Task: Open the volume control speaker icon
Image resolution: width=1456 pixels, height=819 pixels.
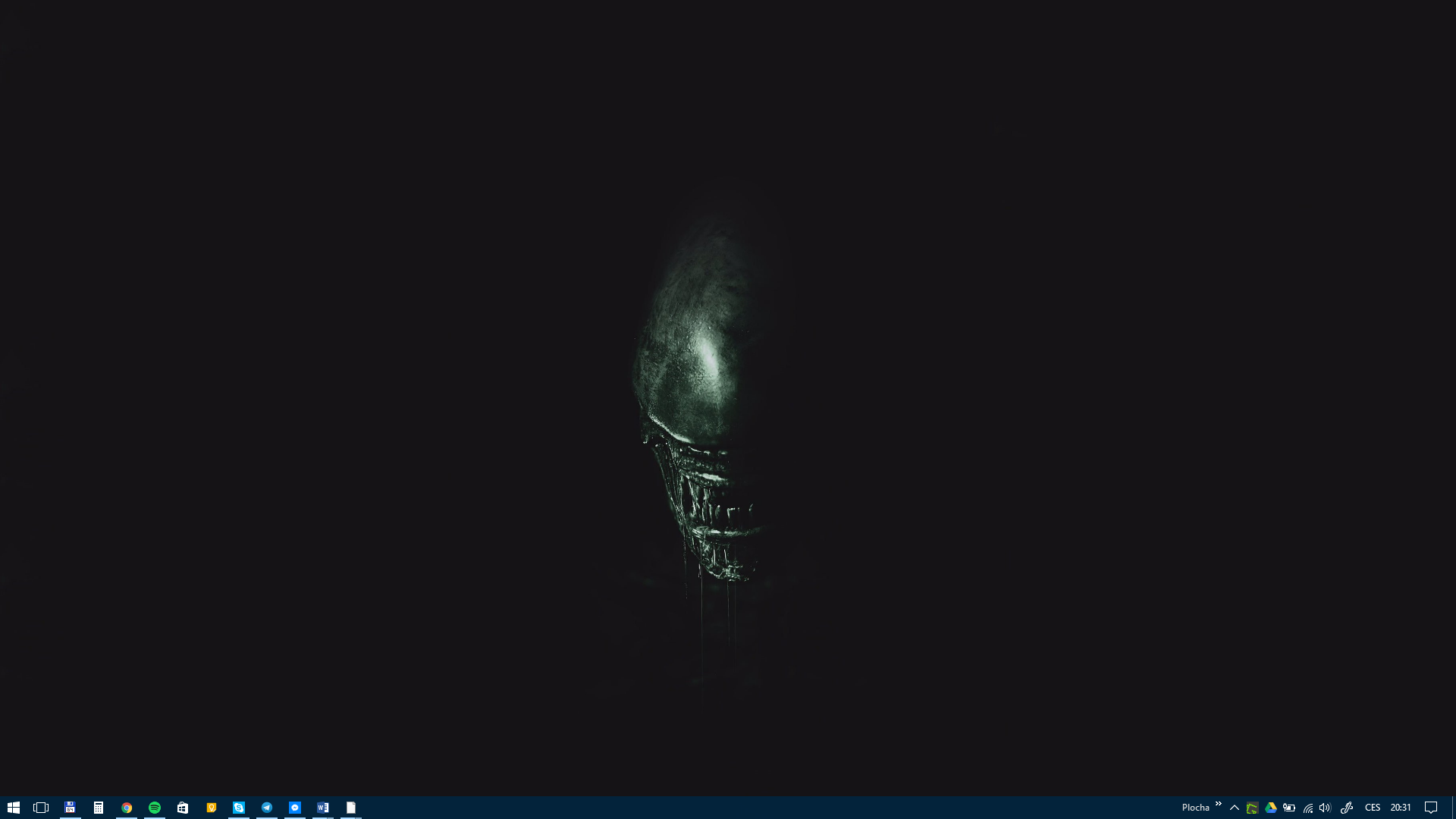Action: click(x=1325, y=808)
